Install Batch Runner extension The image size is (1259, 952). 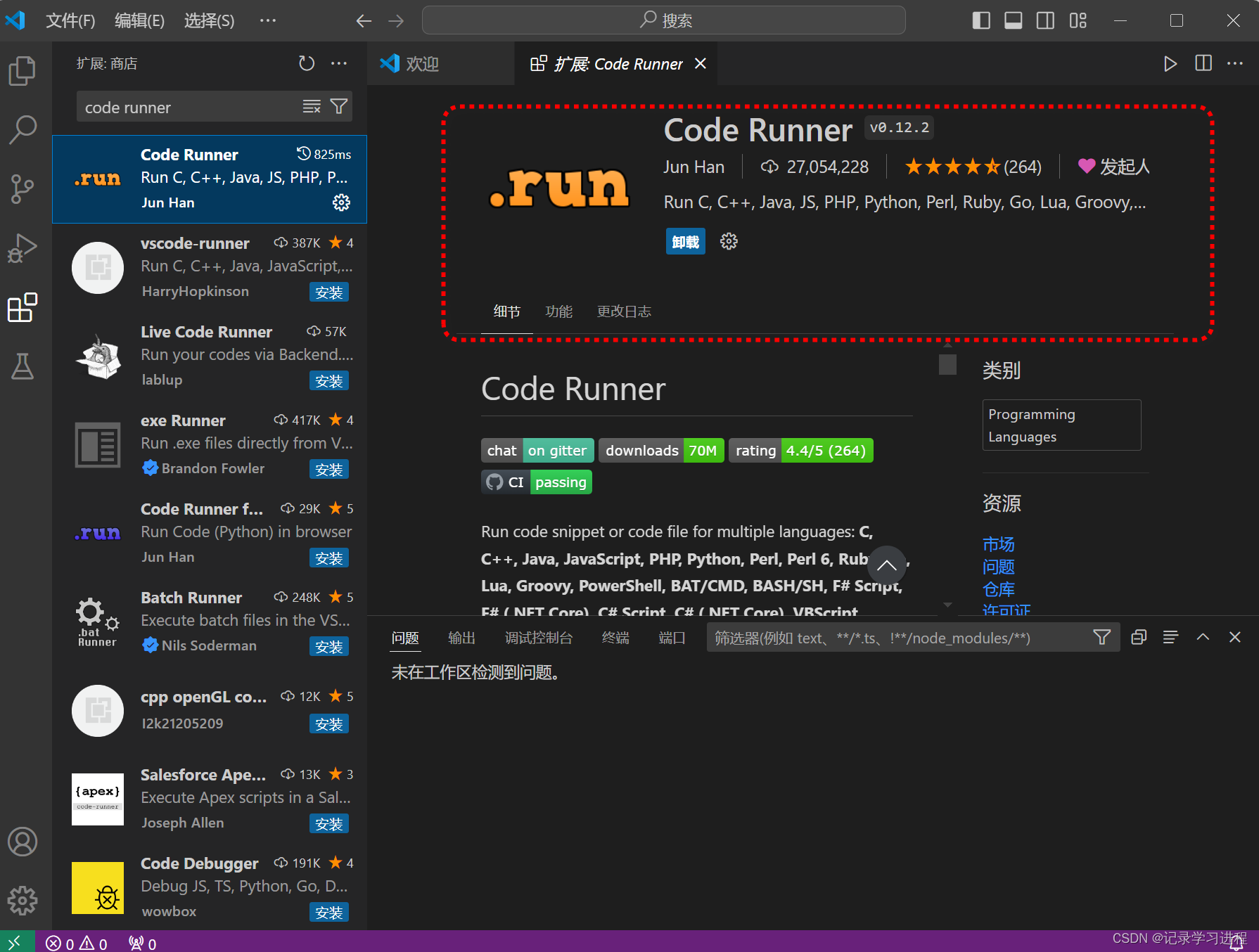tap(328, 647)
